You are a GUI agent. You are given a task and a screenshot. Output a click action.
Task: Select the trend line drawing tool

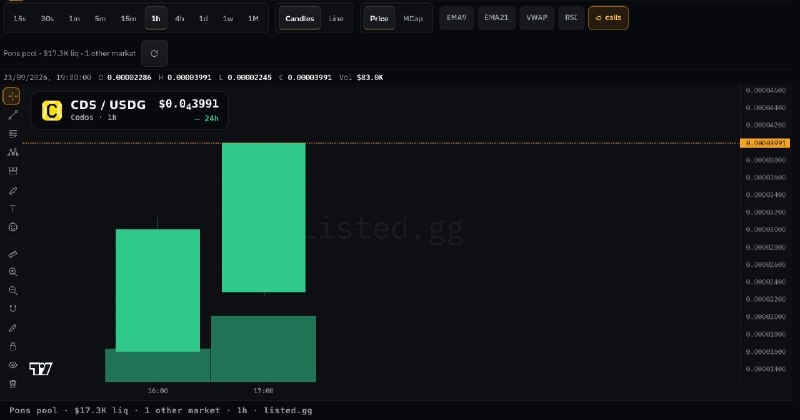coord(13,115)
